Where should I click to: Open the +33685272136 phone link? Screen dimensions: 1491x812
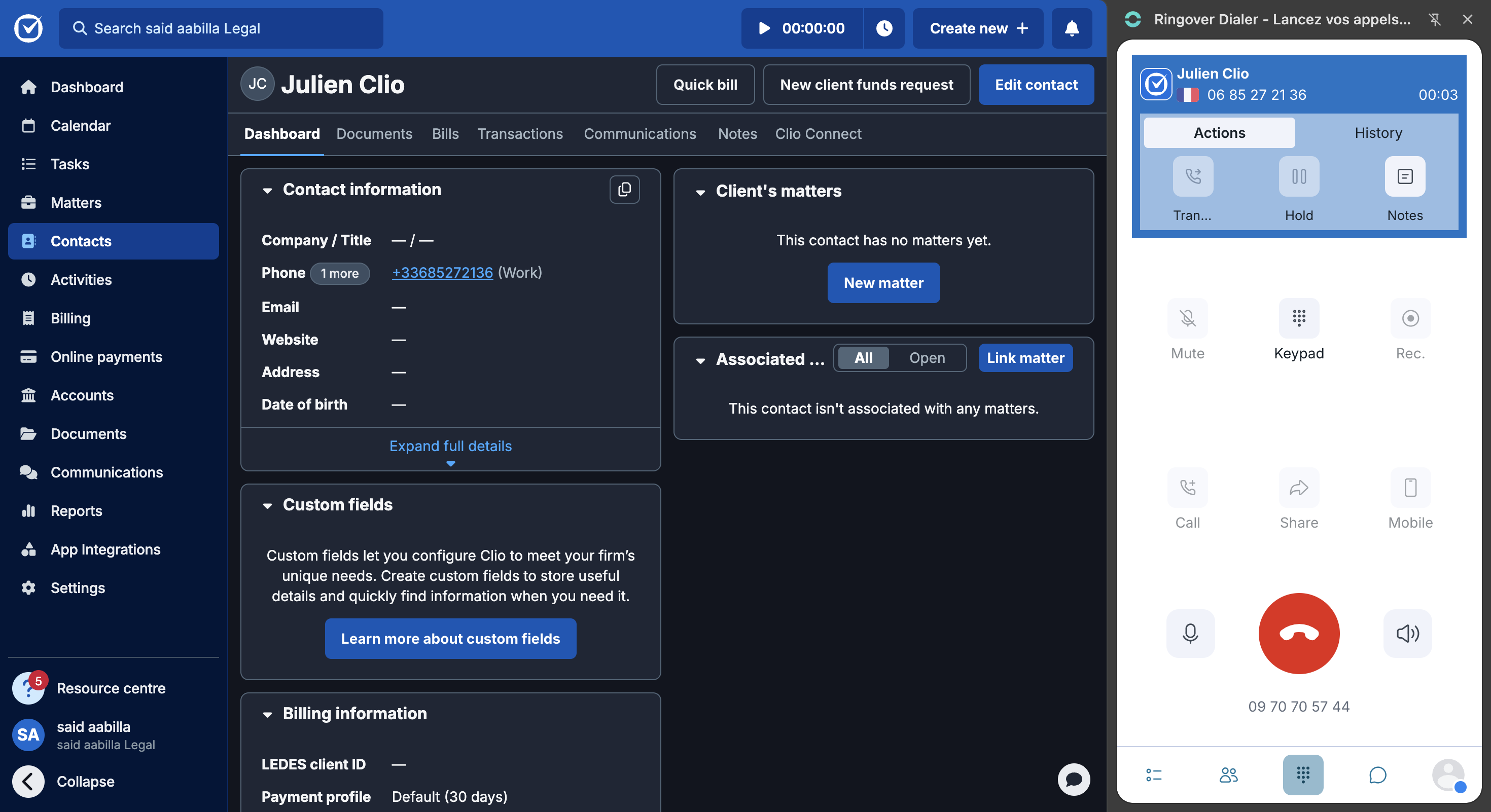tap(442, 272)
